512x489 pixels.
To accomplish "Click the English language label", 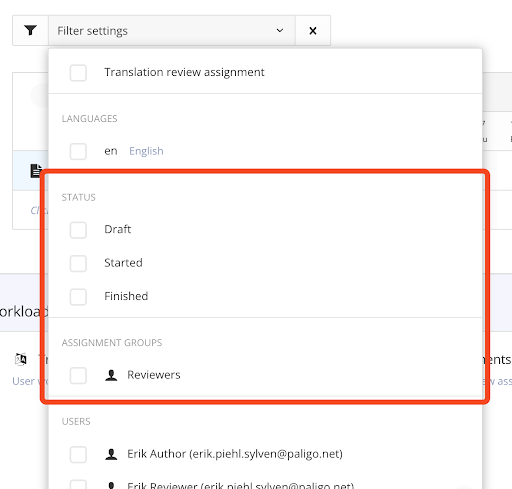I will (x=146, y=151).
